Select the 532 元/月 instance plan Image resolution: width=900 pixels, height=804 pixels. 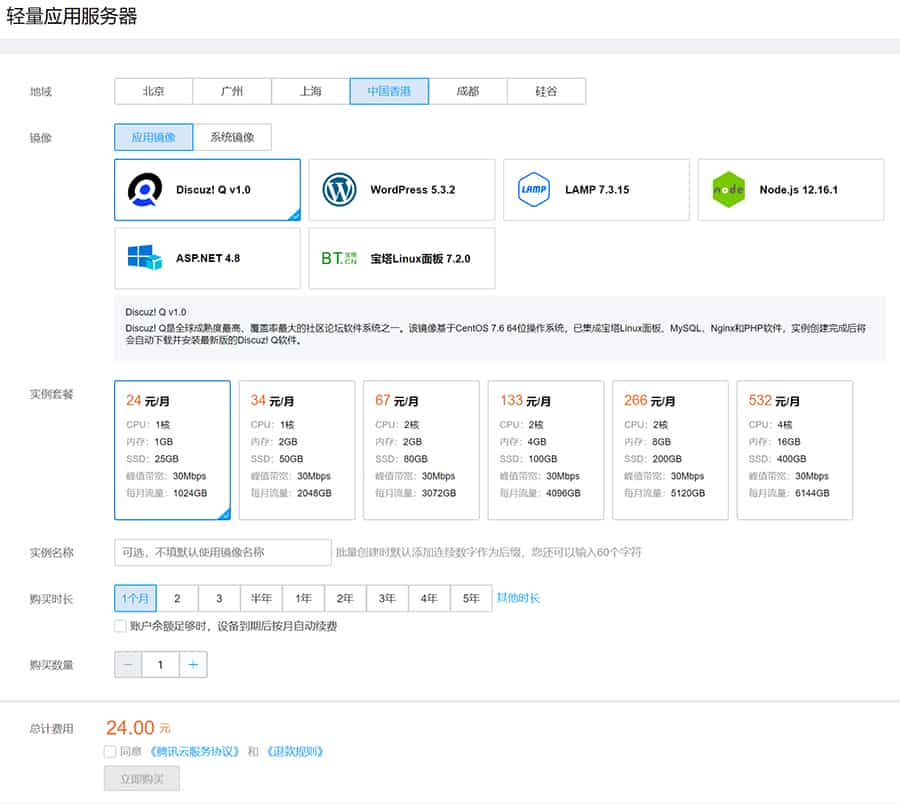click(795, 450)
